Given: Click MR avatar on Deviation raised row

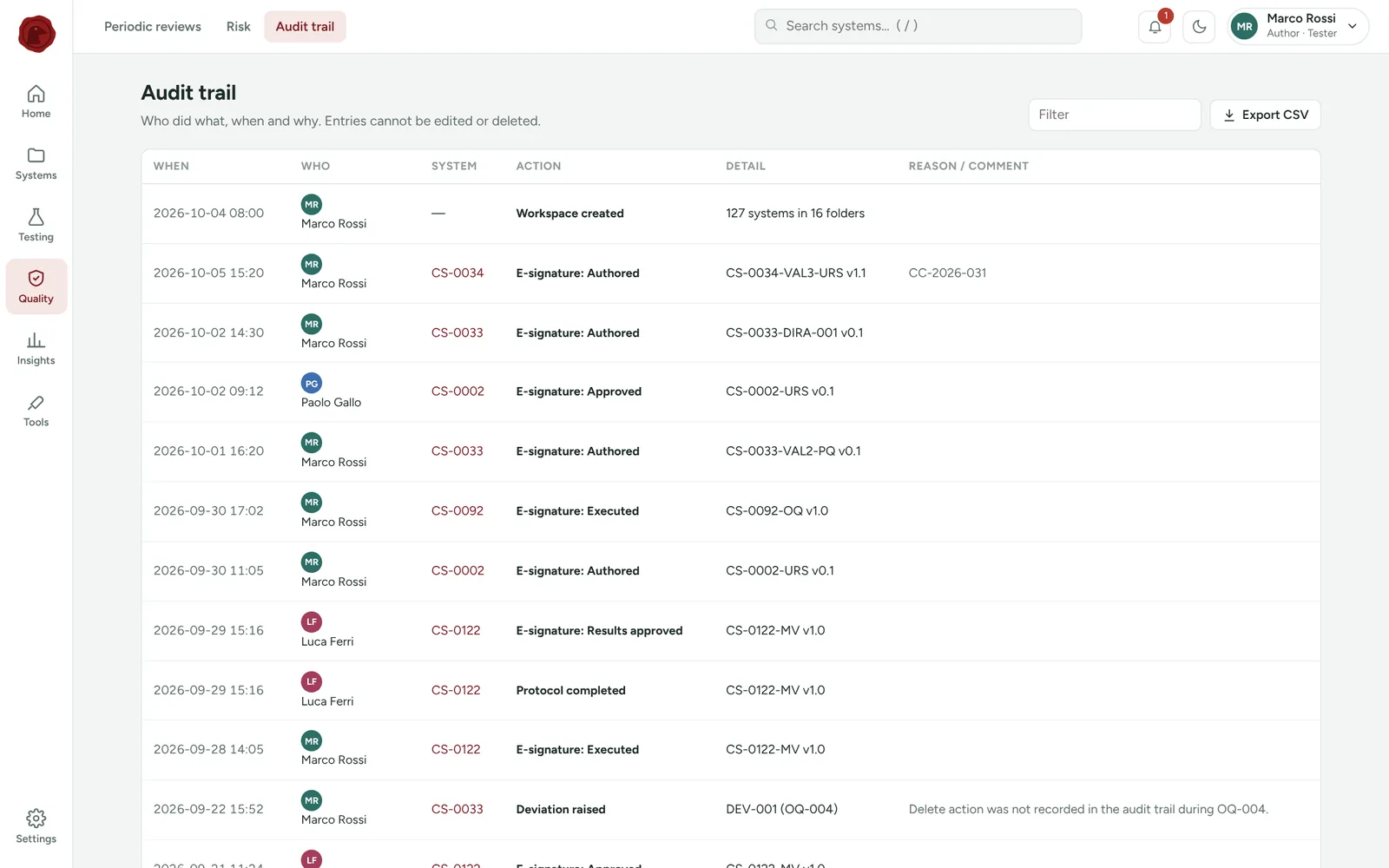Looking at the screenshot, I should 312,800.
